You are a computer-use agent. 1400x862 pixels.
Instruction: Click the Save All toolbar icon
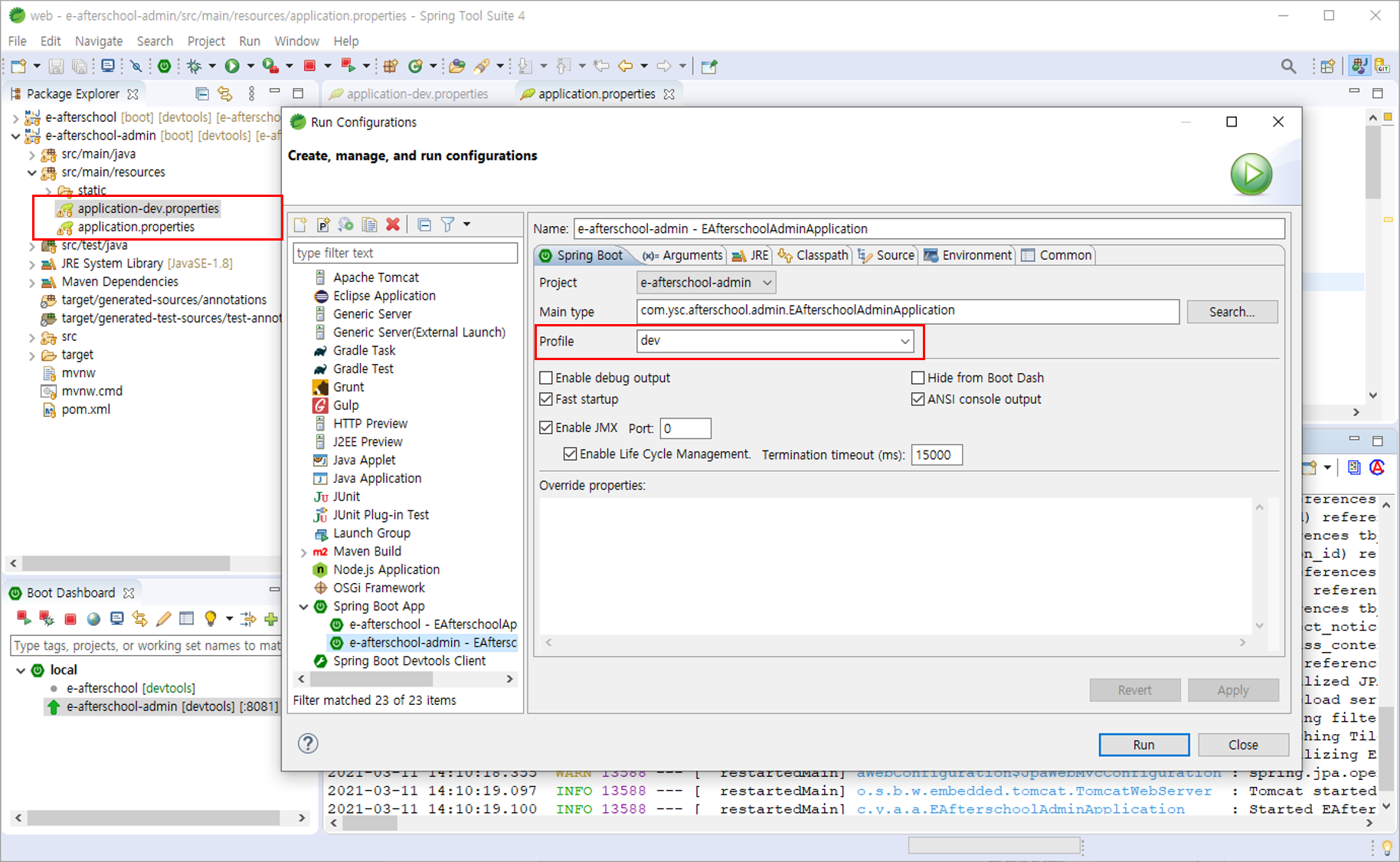(80, 66)
